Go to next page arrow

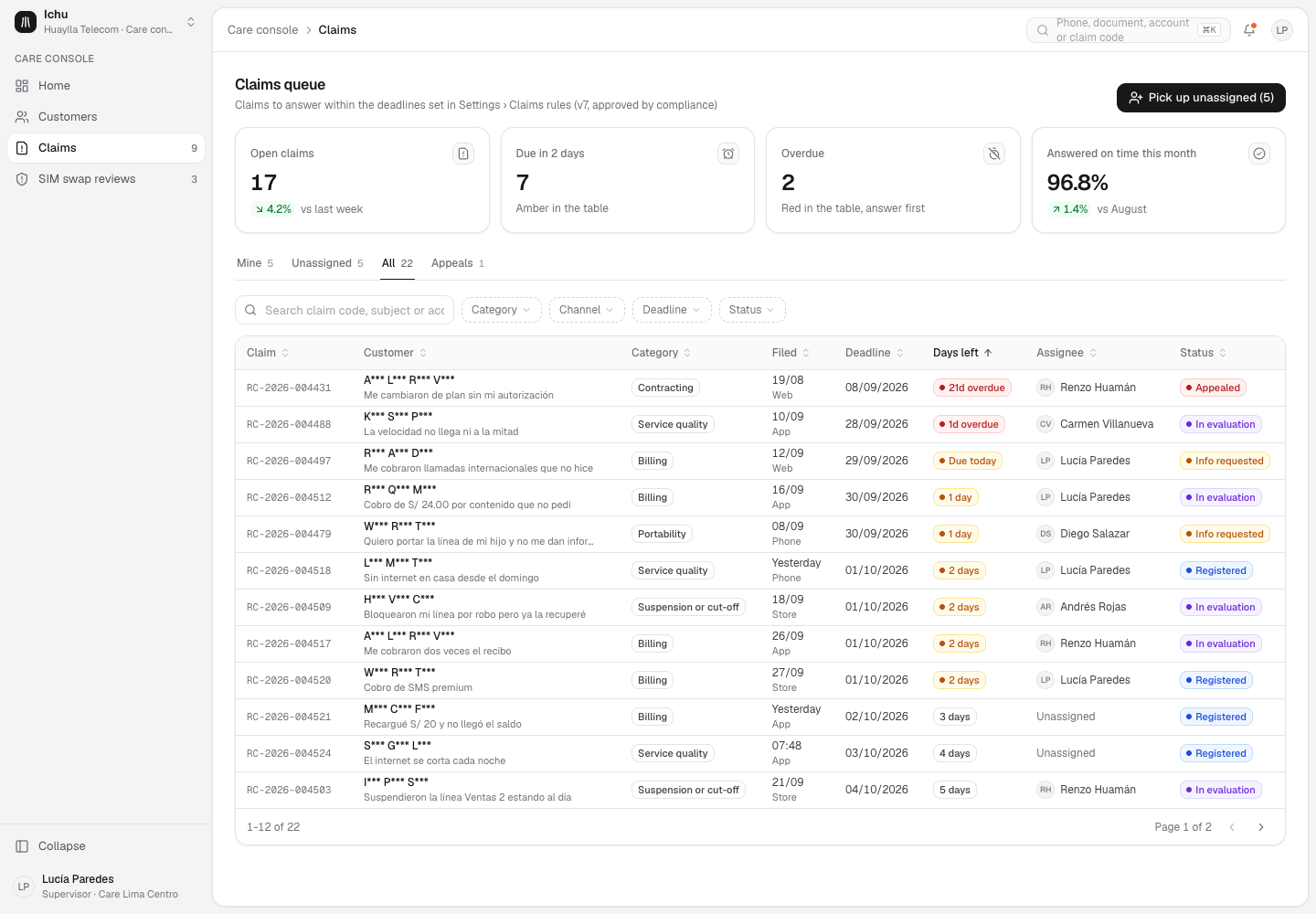click(1261, 827)
